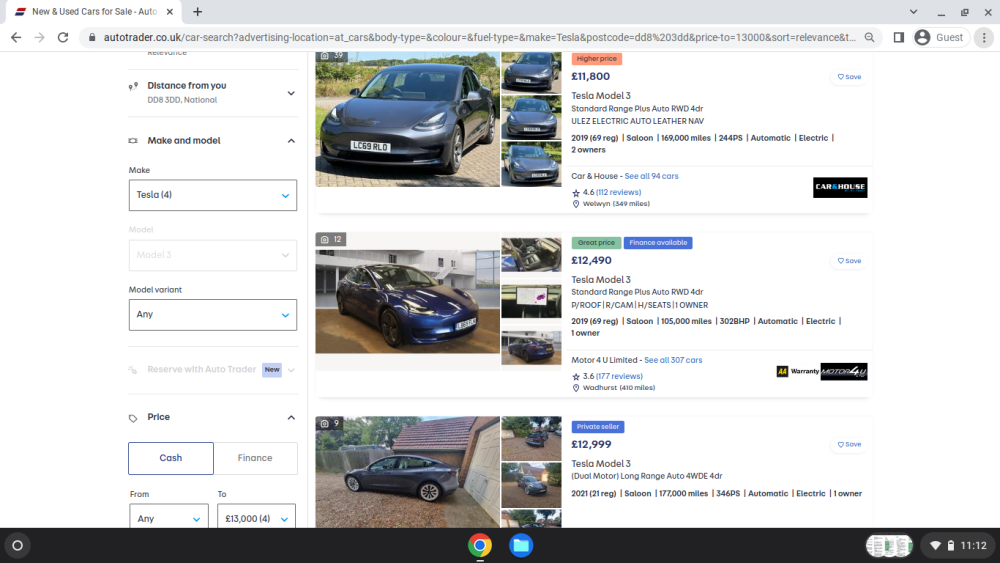Viewport: 1000px width, 563px height.
Task: Open the 112 reviews link
Action: 618,192
